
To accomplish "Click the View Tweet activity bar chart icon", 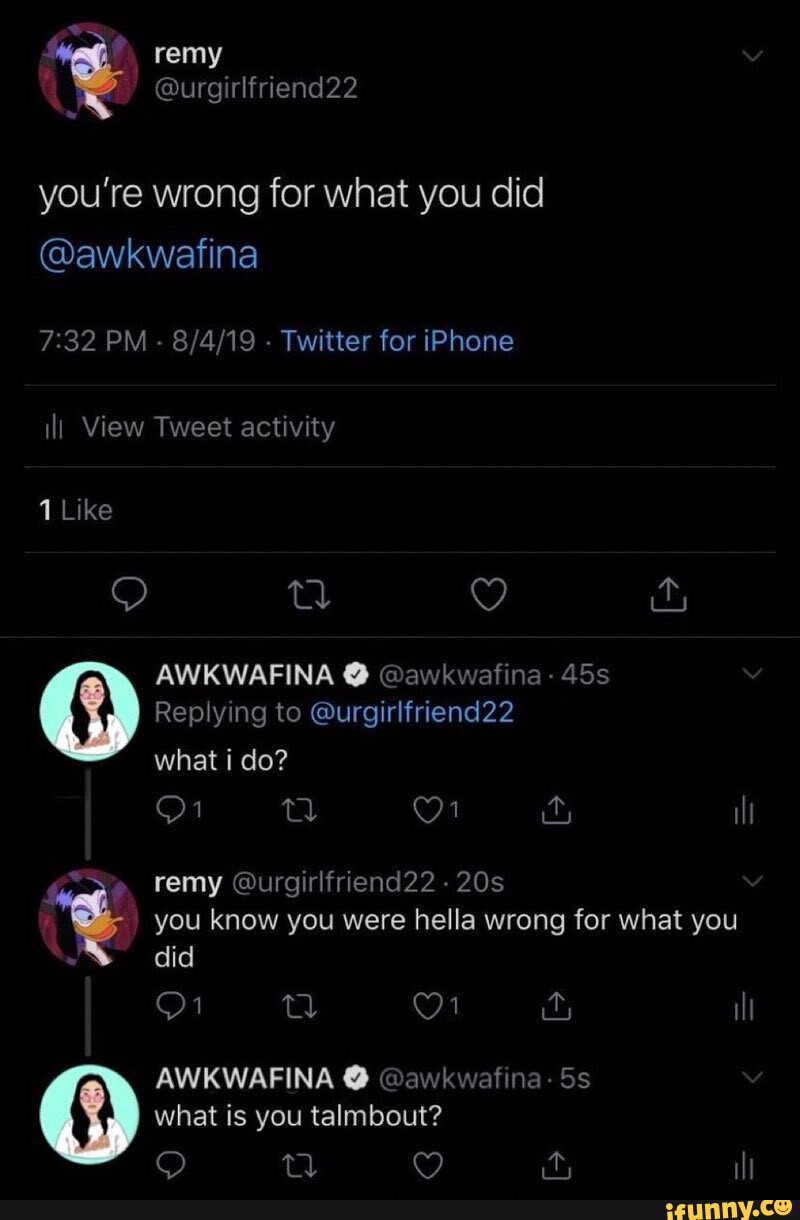I will click(x=54, y=427).
